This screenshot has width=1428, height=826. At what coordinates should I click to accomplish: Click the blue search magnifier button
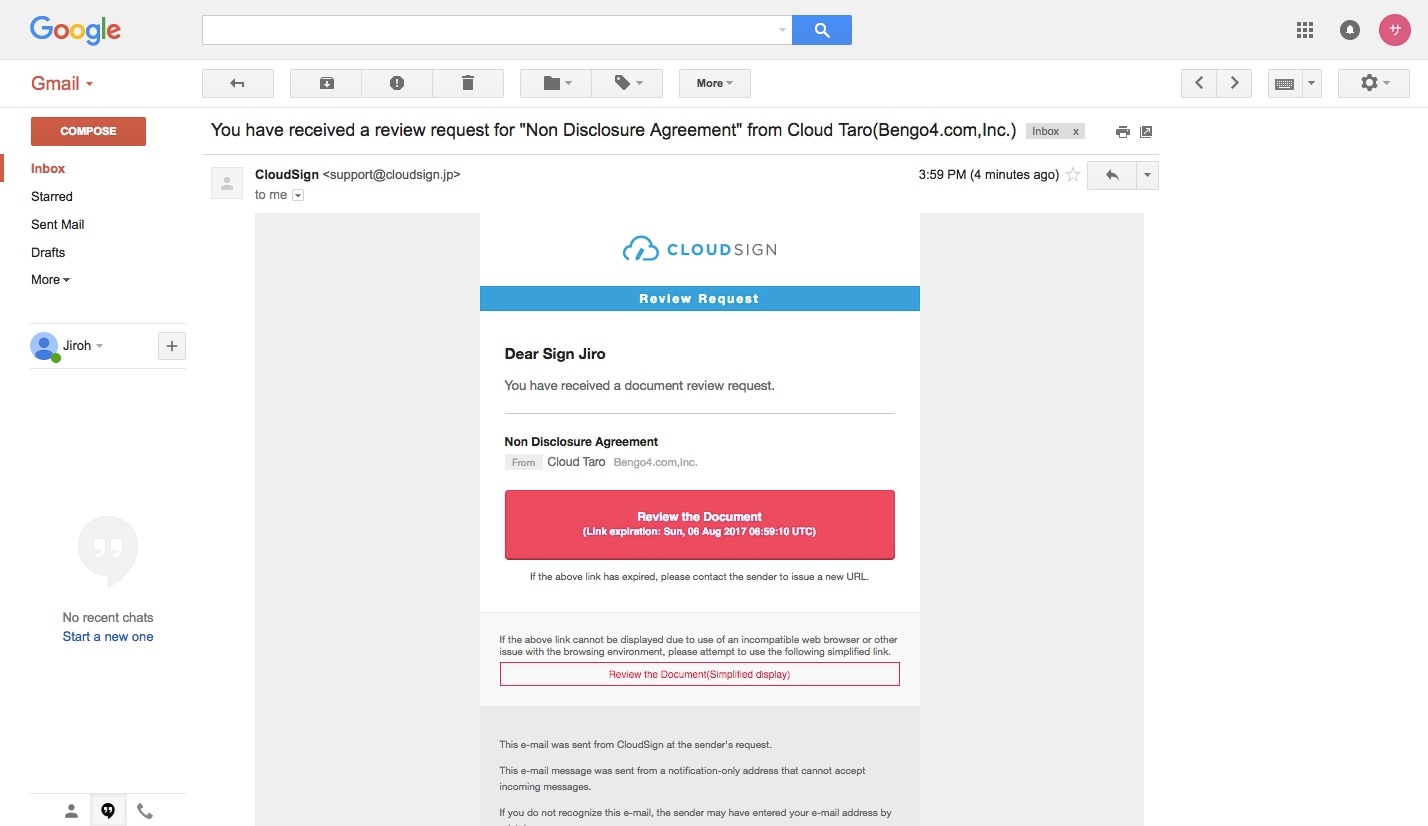822,30
